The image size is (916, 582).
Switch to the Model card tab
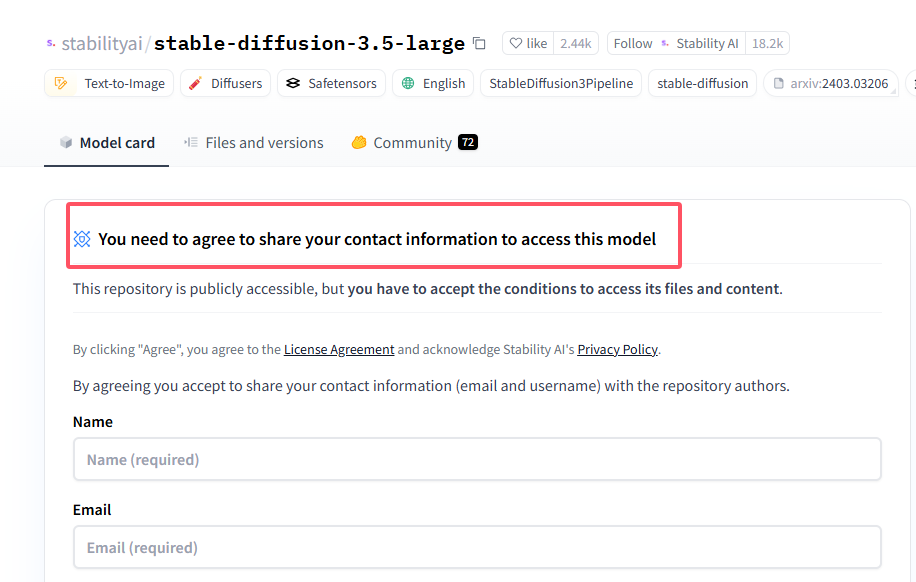click(107, 143)
